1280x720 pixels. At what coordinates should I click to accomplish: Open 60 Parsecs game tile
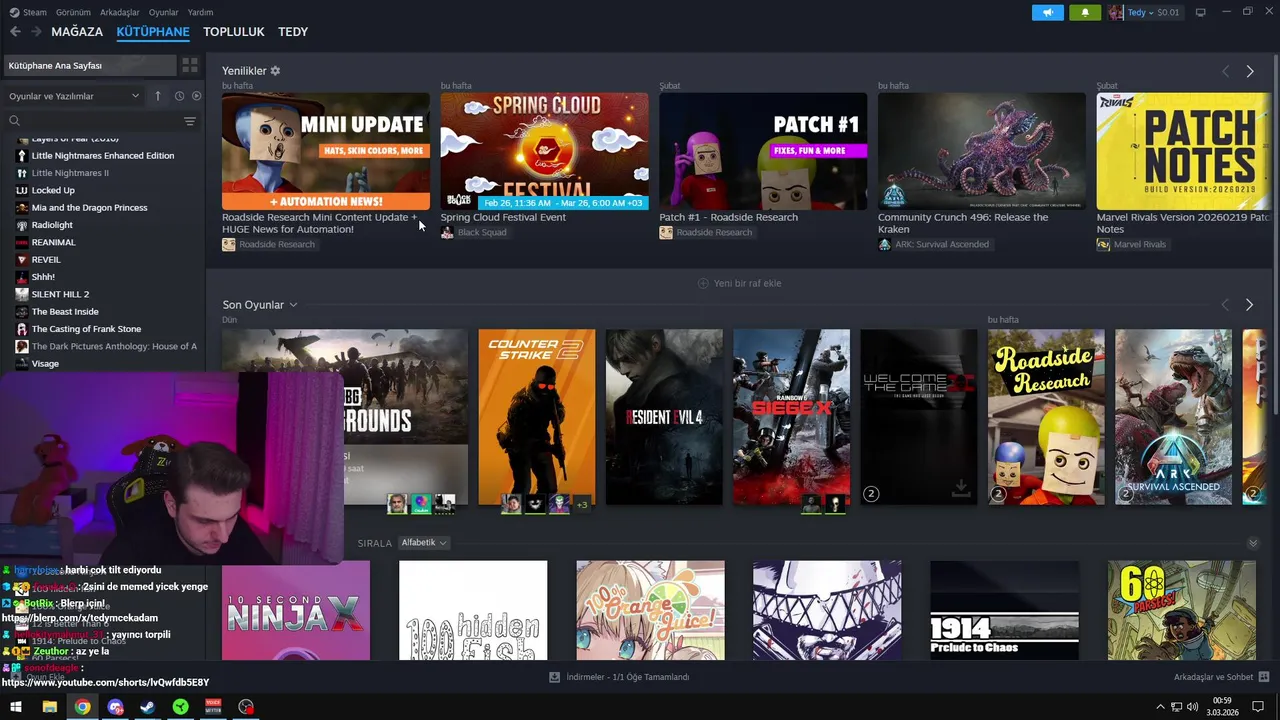[x=1181, y=610]
